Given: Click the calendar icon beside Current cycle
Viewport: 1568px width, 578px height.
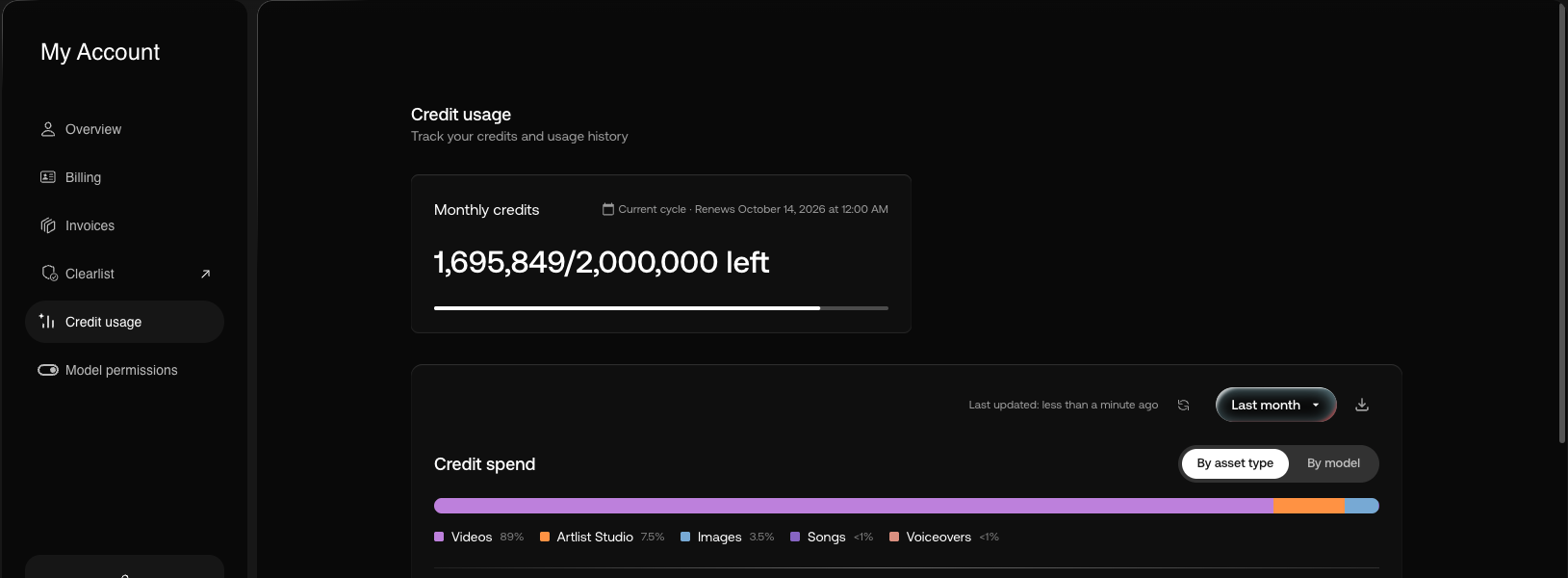Looking at the screenshot, I should click(x=608, y=209).
